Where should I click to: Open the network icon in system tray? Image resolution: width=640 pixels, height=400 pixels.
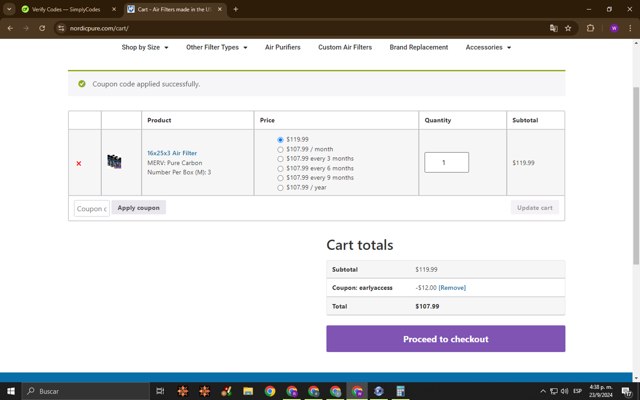click(x=553, y=391)
